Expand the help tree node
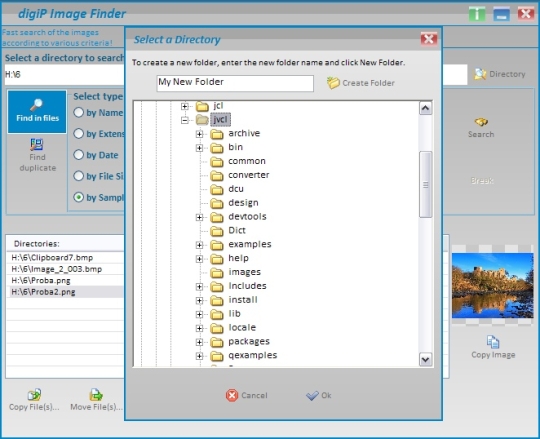 (x=199, y=259)
